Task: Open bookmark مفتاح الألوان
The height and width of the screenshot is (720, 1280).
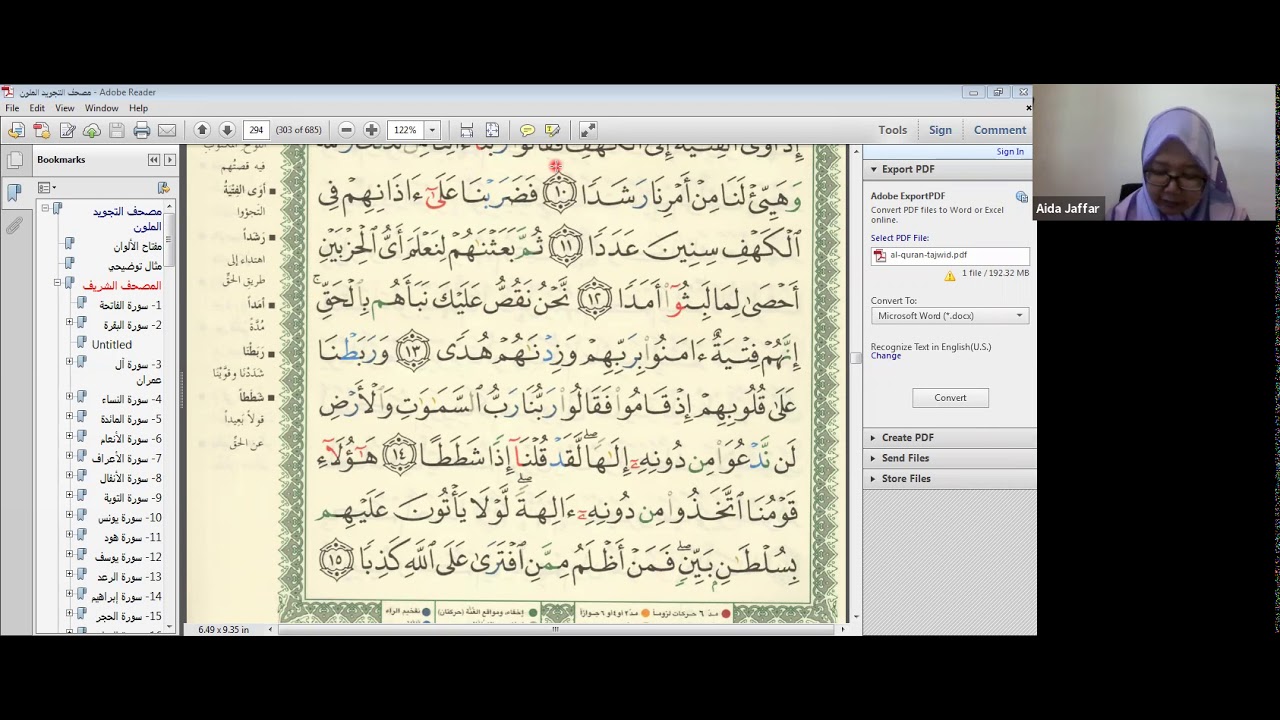Action: (x=138, y=246)
